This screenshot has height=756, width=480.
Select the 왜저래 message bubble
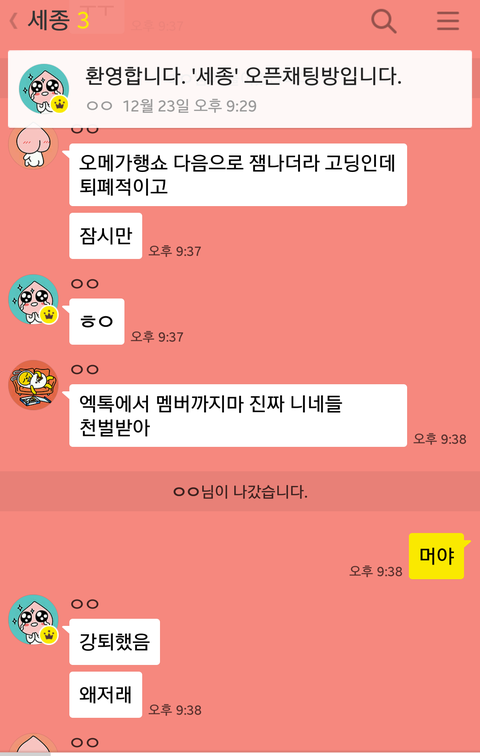[x=106, y=695]
